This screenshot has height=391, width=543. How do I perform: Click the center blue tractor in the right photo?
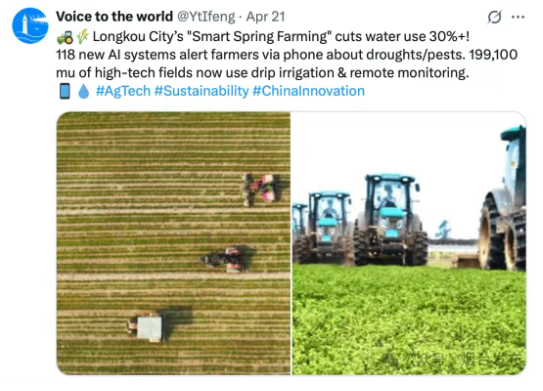pos(390,220)
